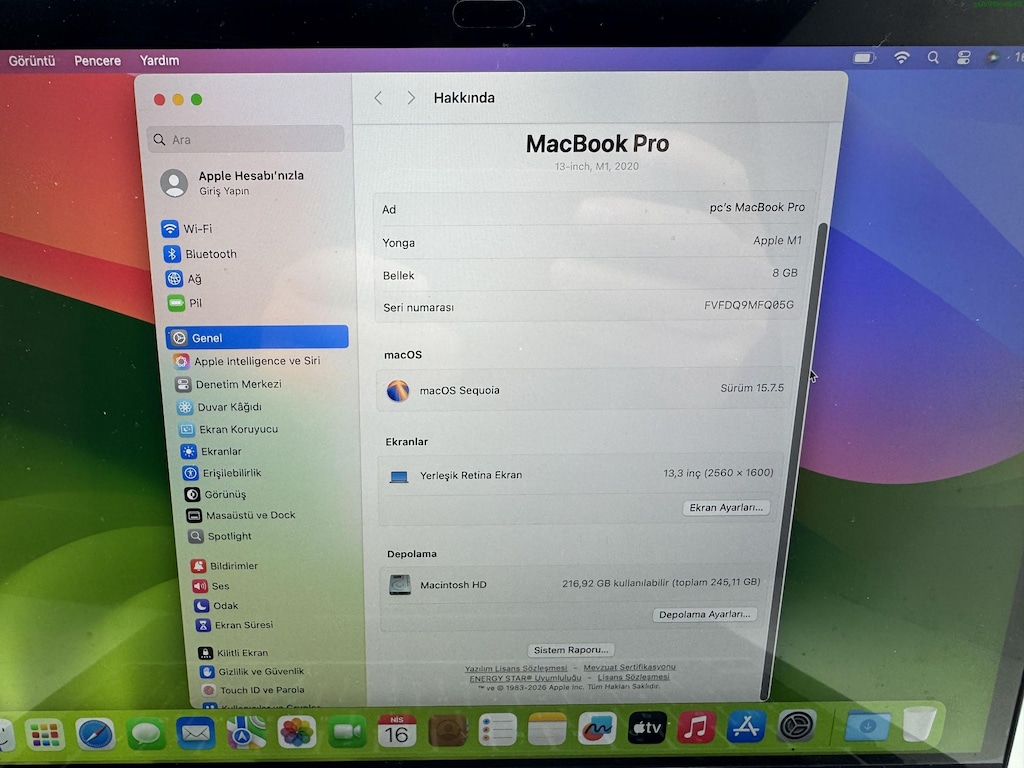Open the Lisans Sözleşmesi link
The image size is (1024, 768).
[x=633, y=677]
